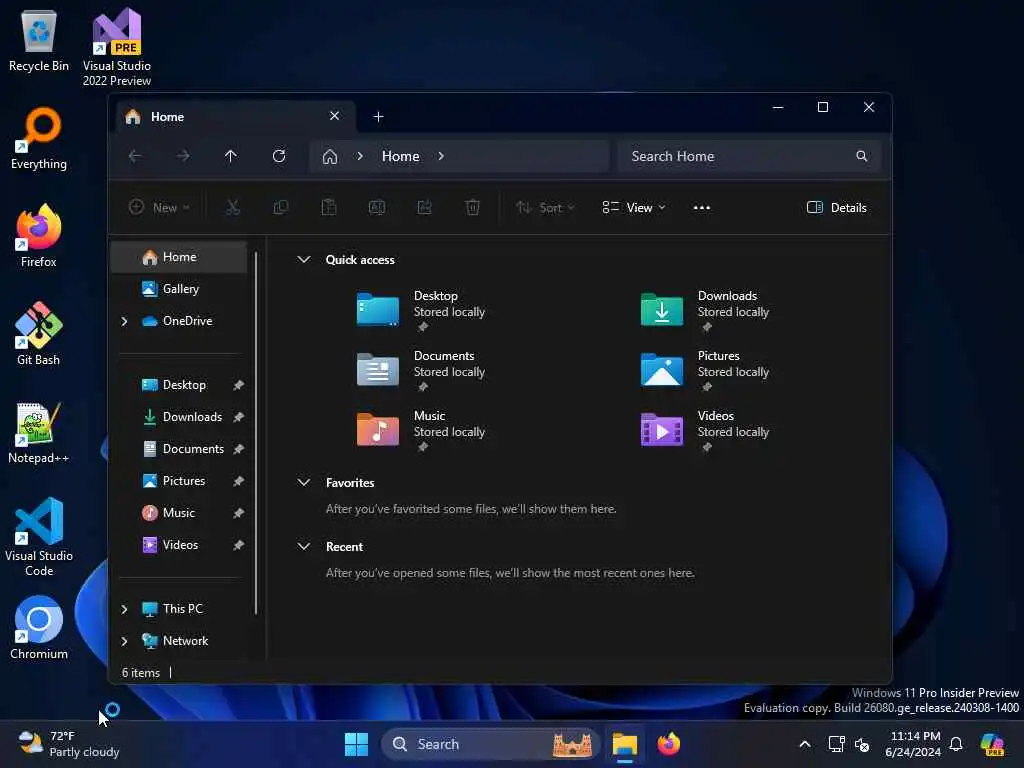Click the Rename icon in toolbar
1024x768 pixels.
[x=377, y=208]
